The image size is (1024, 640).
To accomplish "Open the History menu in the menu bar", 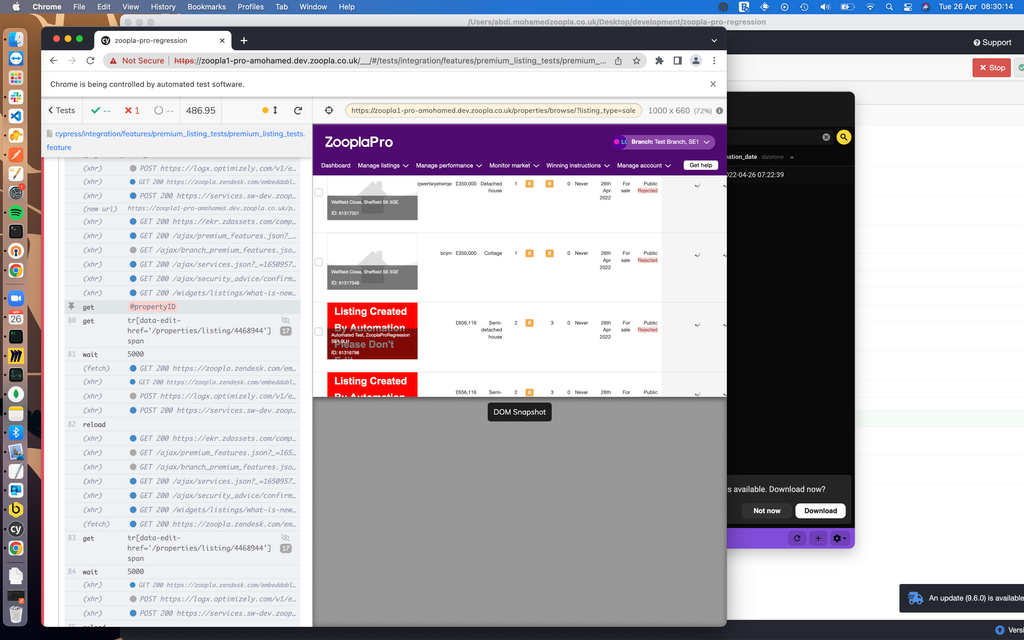I will (163, 7).
